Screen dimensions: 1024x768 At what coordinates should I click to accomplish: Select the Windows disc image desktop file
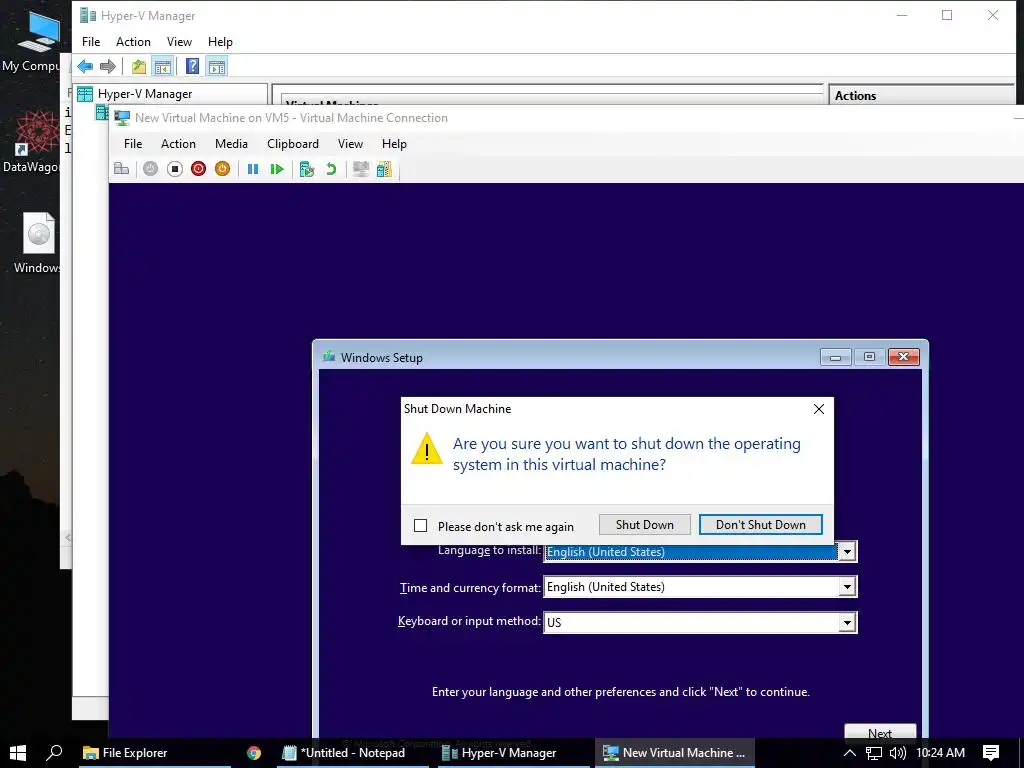tap(37, 242)
